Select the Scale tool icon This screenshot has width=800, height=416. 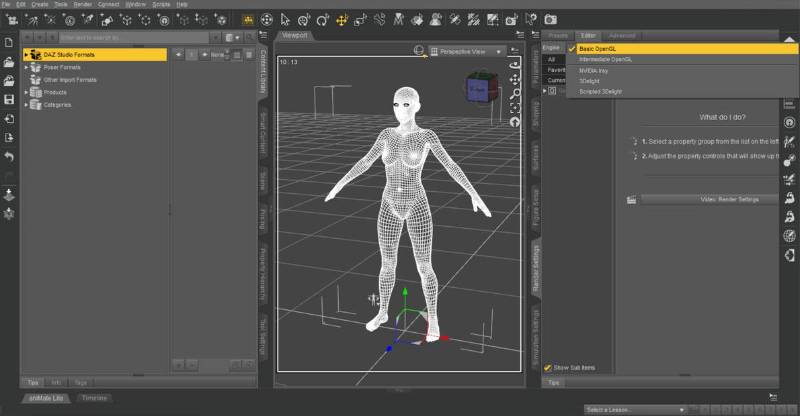[x=361, y=20]
